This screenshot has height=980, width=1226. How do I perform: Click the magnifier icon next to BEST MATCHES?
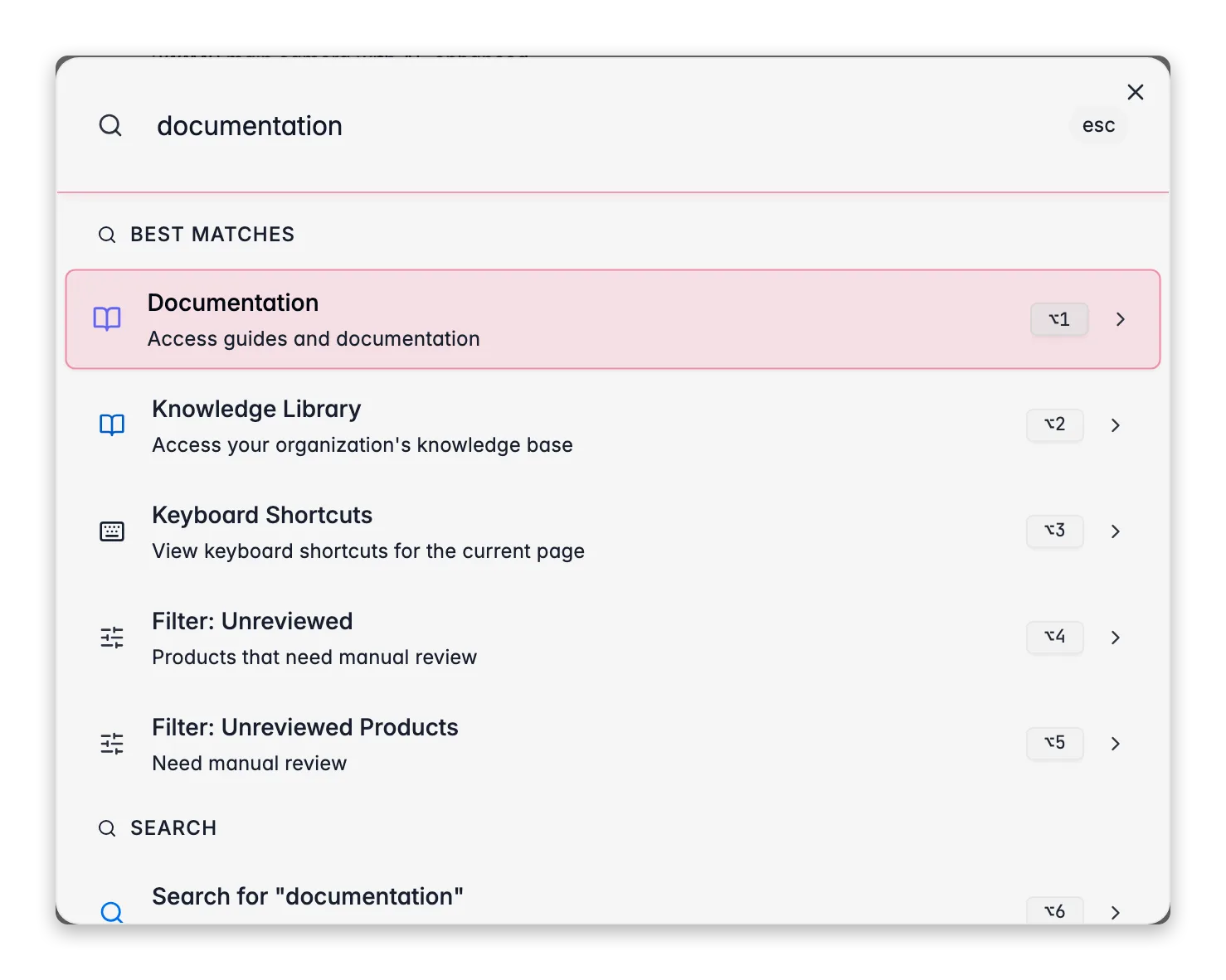tap(107, 235)
